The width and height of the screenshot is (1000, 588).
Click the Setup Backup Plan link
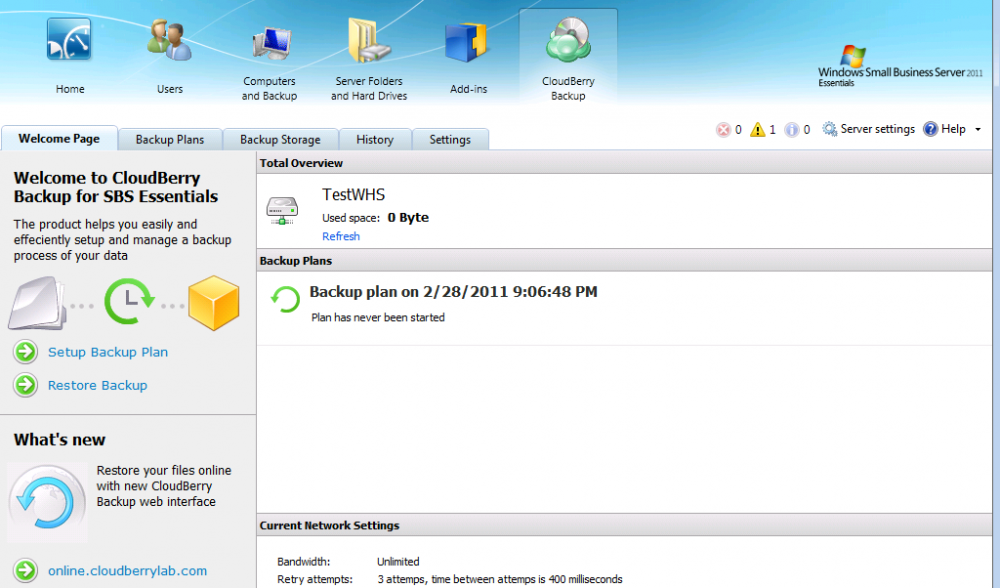(x=108, y=352)
